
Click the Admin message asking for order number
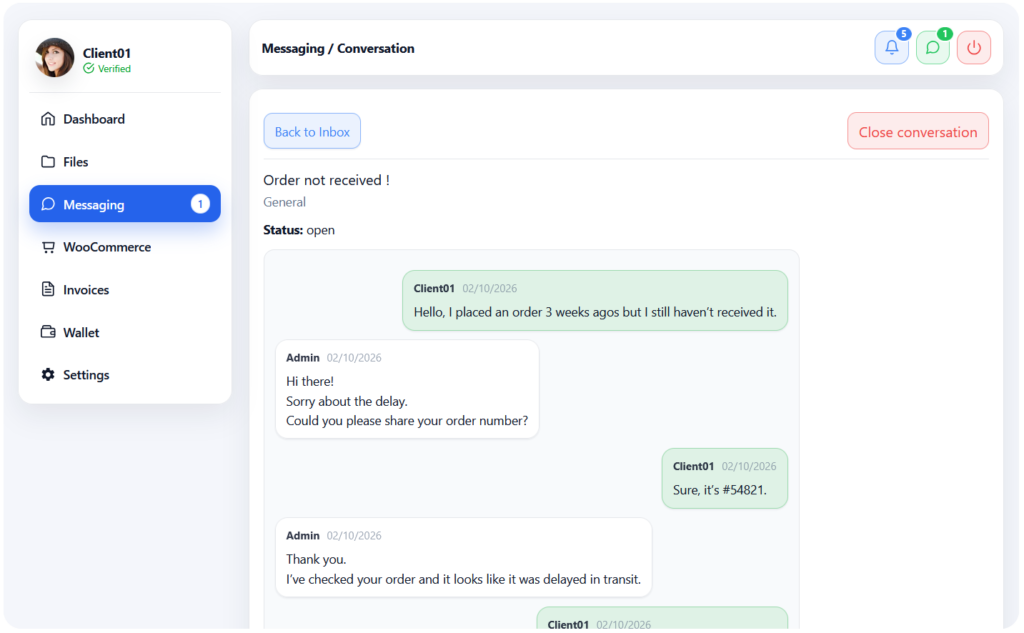point(407,389)
